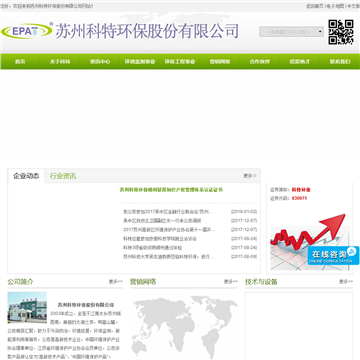Switch to the 行业资讯 tab
360x360 pixels.
click(63, 176)
